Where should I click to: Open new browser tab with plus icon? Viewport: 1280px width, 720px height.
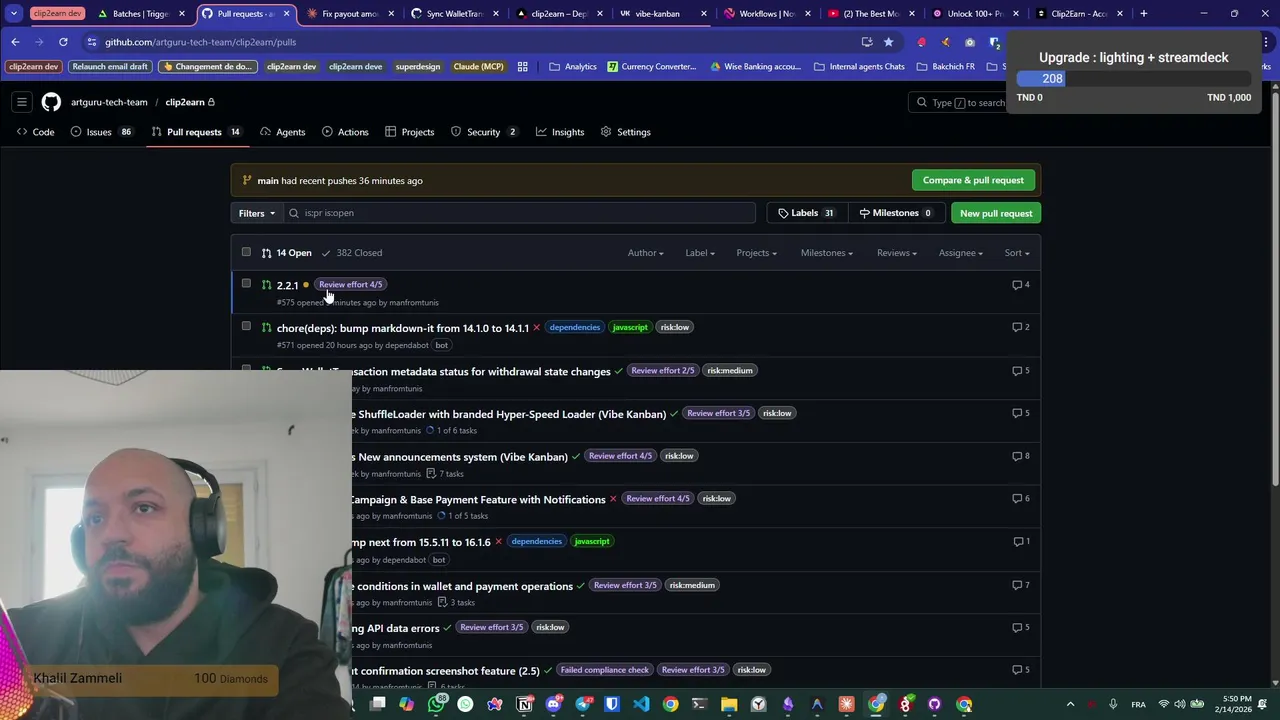click(1144, 14)
